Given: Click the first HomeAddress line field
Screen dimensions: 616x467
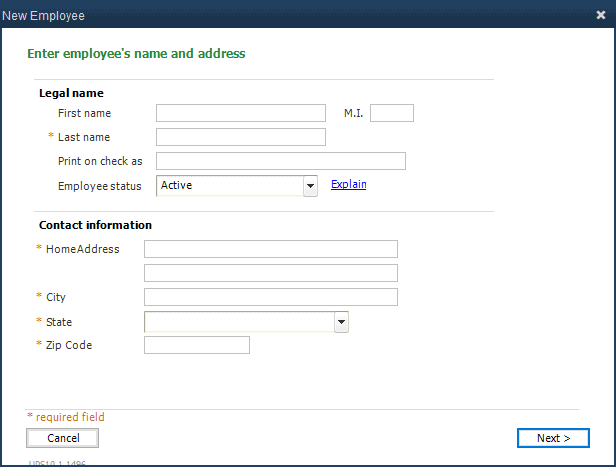Looking at the screenshot, I should 271,249.
